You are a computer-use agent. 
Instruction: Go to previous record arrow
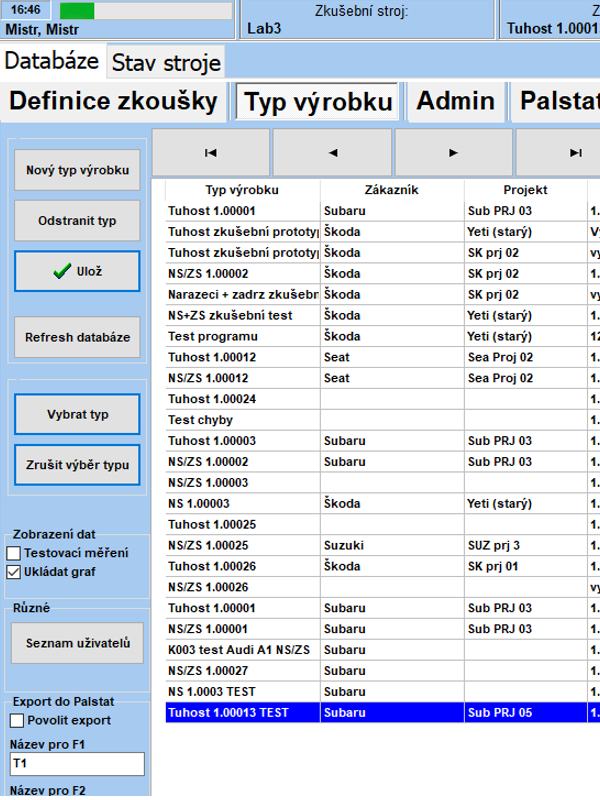333,153
